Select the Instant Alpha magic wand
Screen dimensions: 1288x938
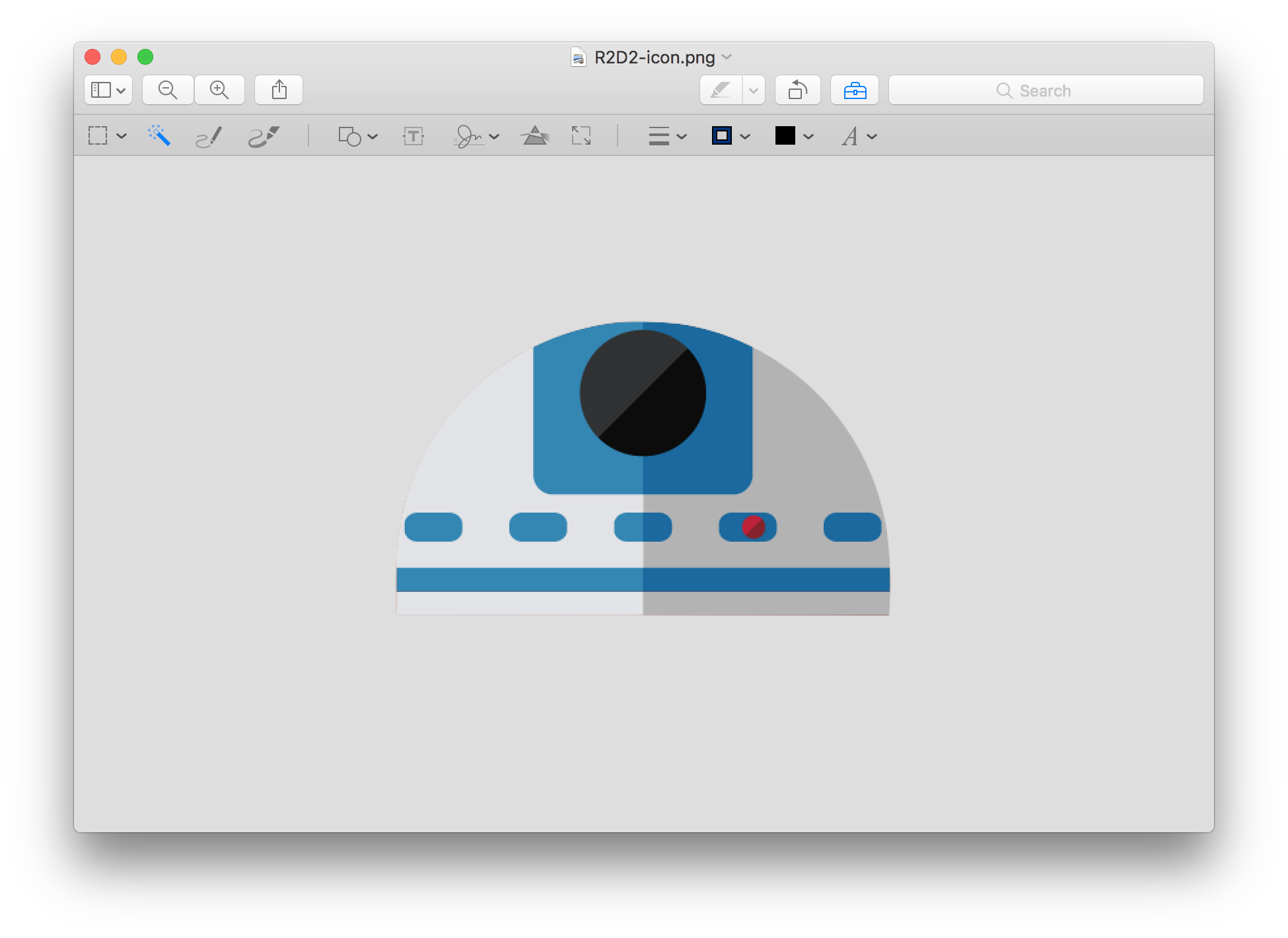click(159, 135)
